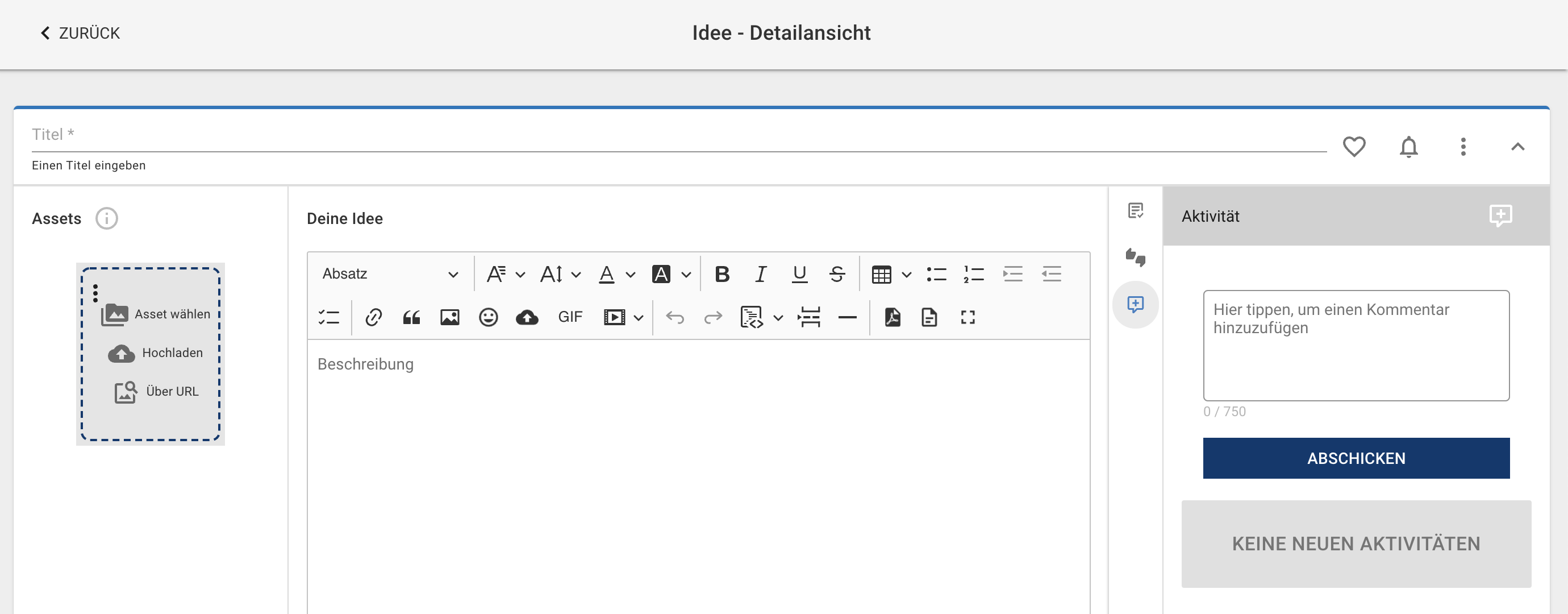Open the font family dropdown
The height and width of the screenshot is (614, 1568).
505,274
